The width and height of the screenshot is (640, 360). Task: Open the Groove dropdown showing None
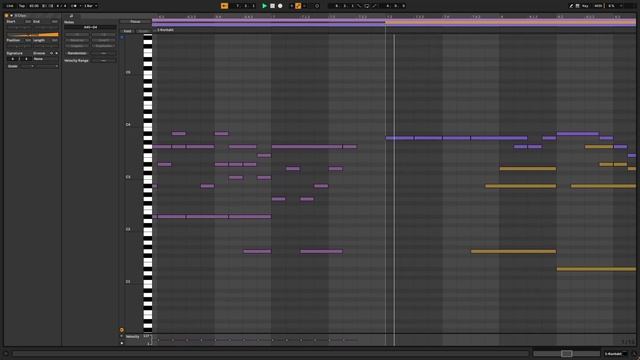46,59
